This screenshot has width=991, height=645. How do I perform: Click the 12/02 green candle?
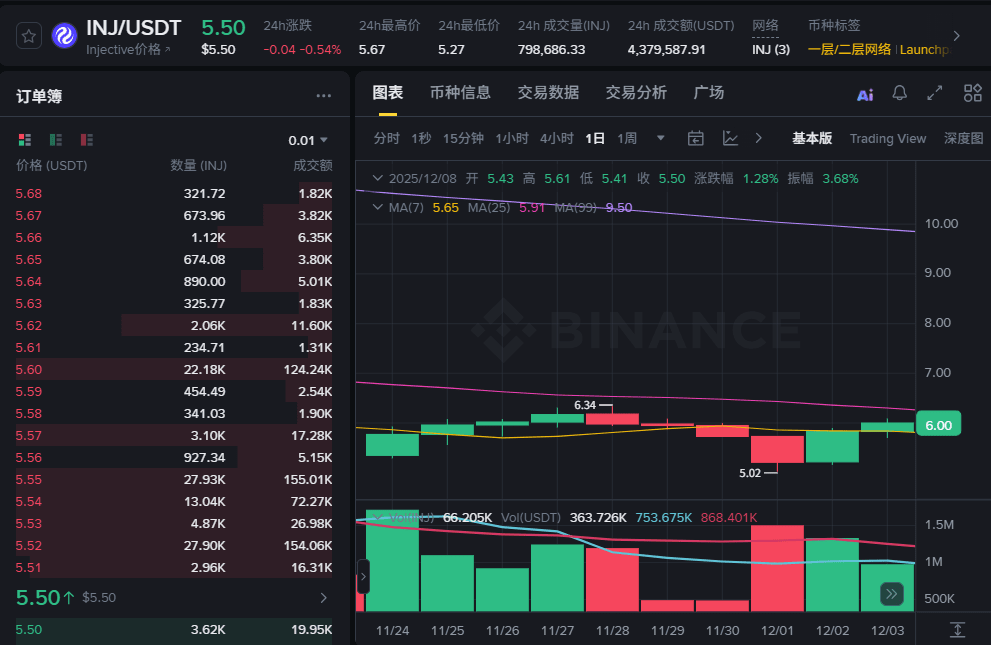pyautogui.click(x=832, y=447)
